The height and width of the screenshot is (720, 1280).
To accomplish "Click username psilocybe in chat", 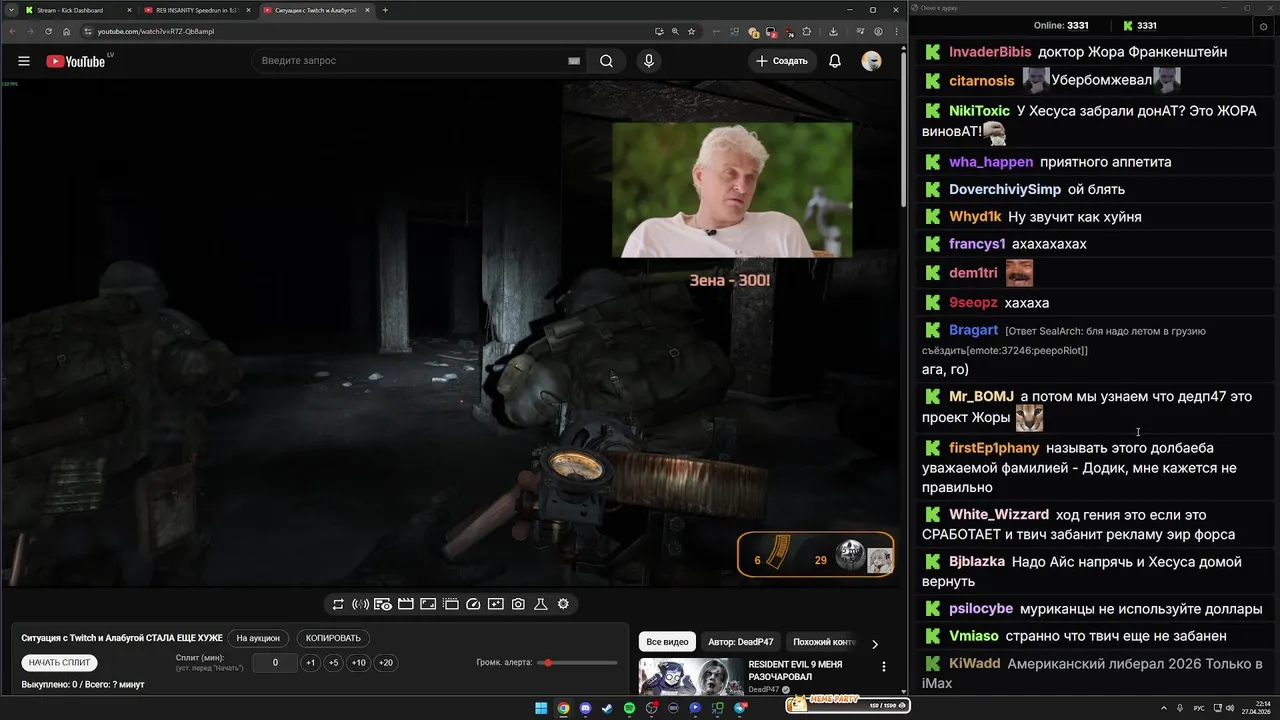I will click(x=981, y=609).
